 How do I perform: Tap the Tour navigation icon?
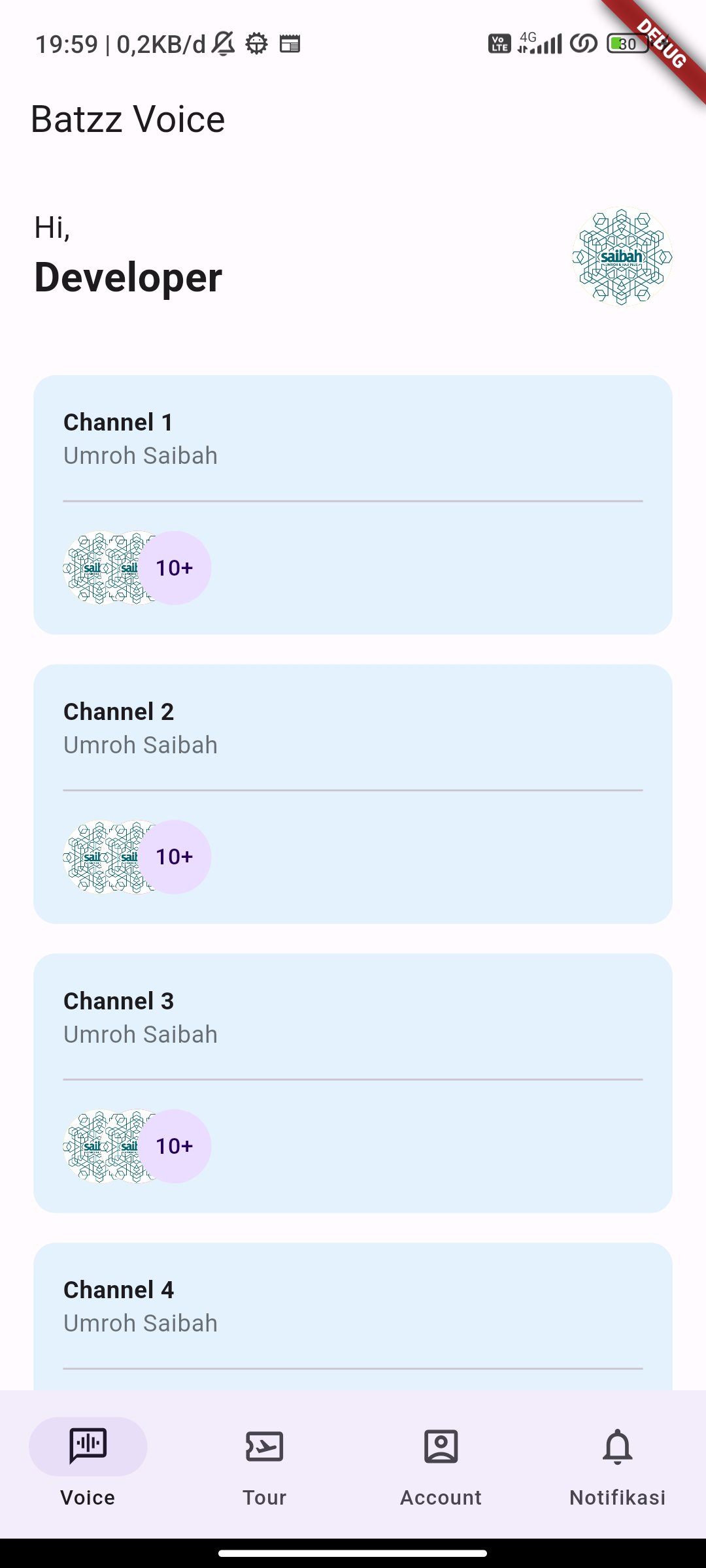point(264,1446)
